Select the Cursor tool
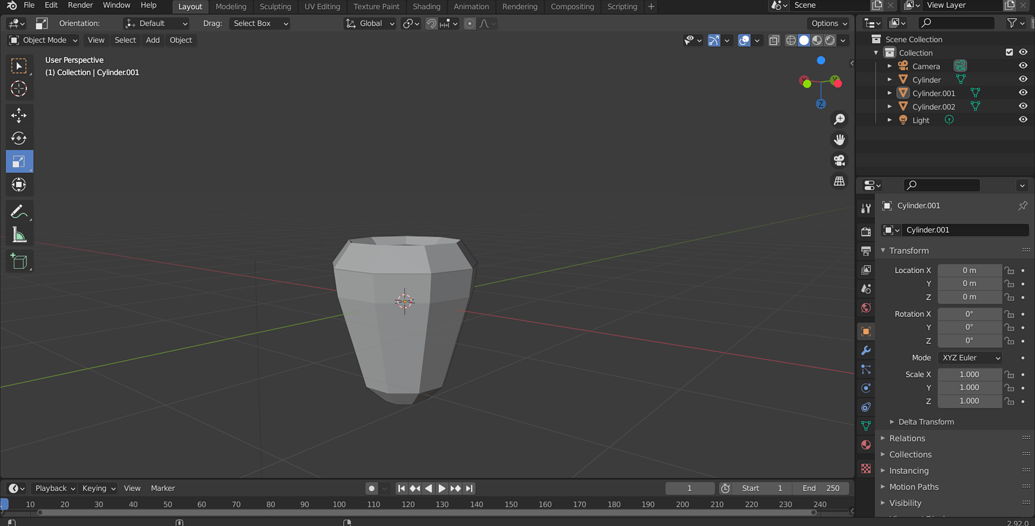1035x526 pixels. (x=19, y=88)
